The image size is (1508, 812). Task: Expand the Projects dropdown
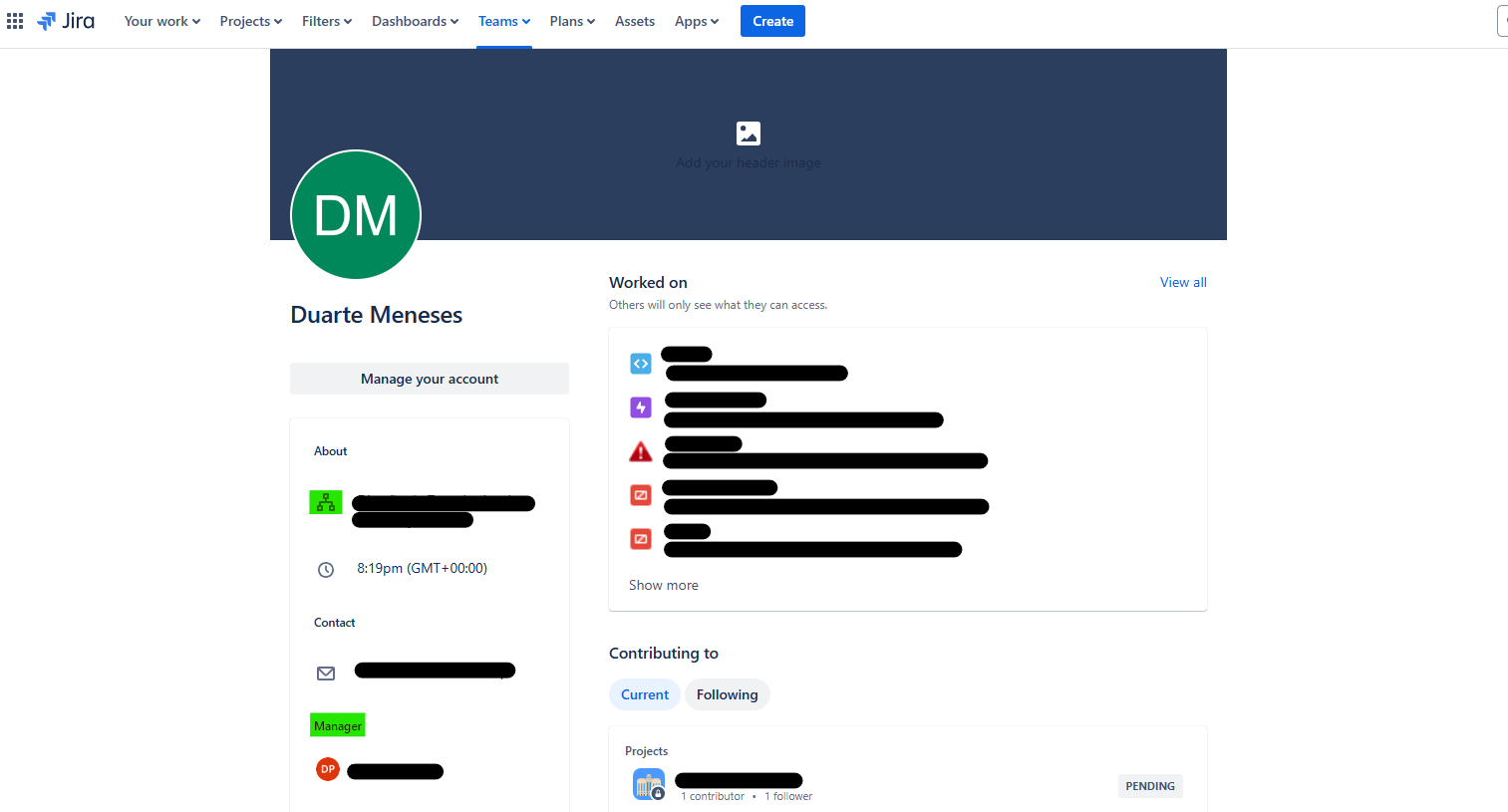pos(251,21)
